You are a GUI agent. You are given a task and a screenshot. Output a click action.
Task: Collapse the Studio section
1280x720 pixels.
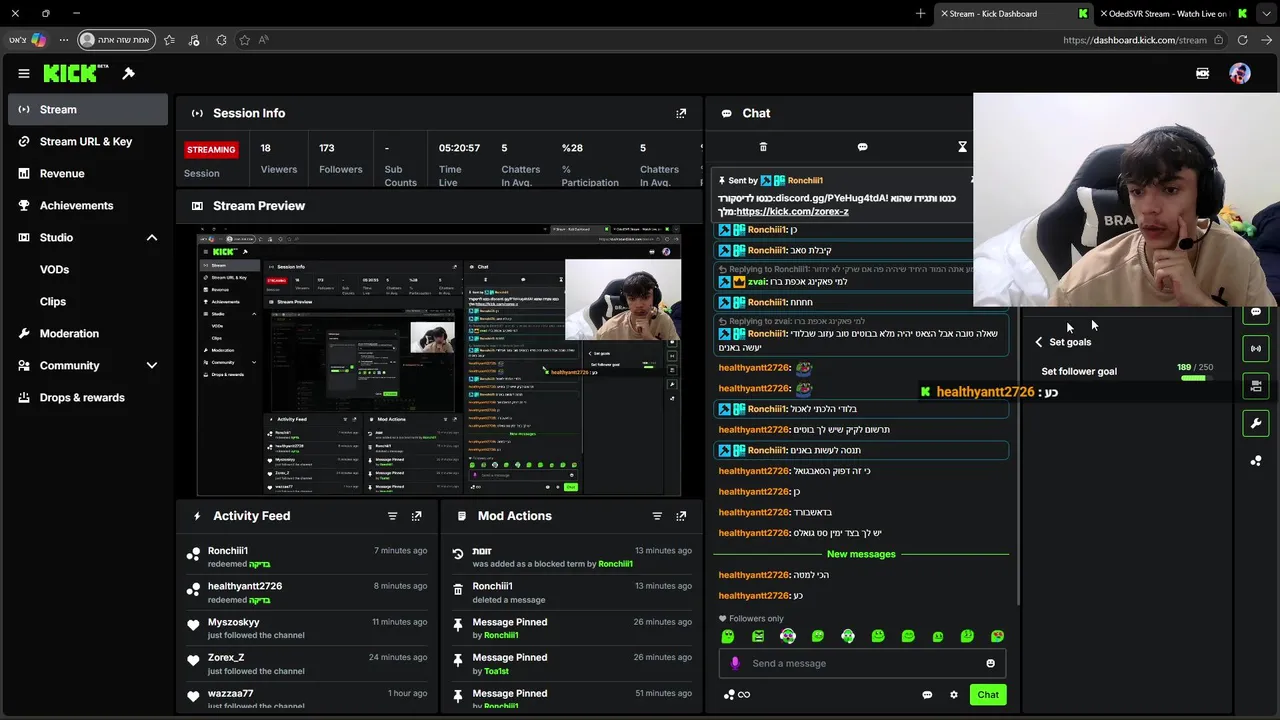pos(152,237)
